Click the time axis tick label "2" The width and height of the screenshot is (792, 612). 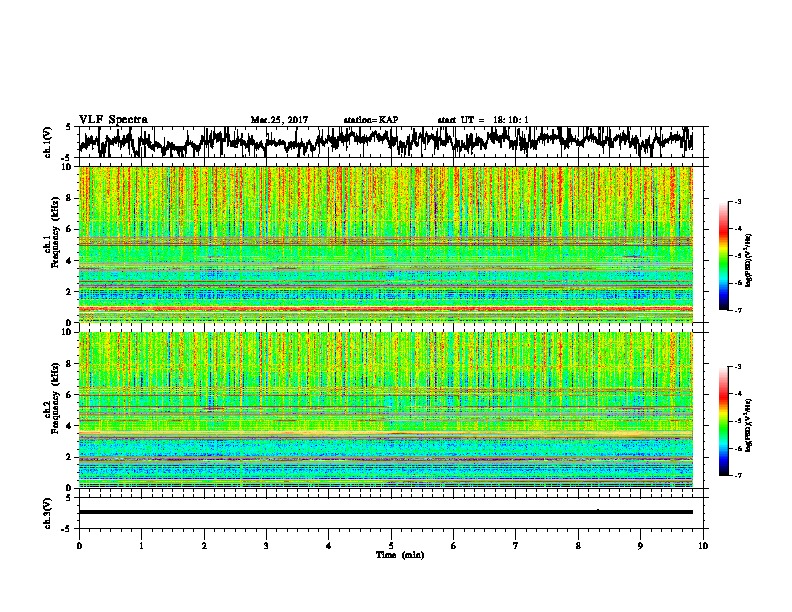(204, 546)
